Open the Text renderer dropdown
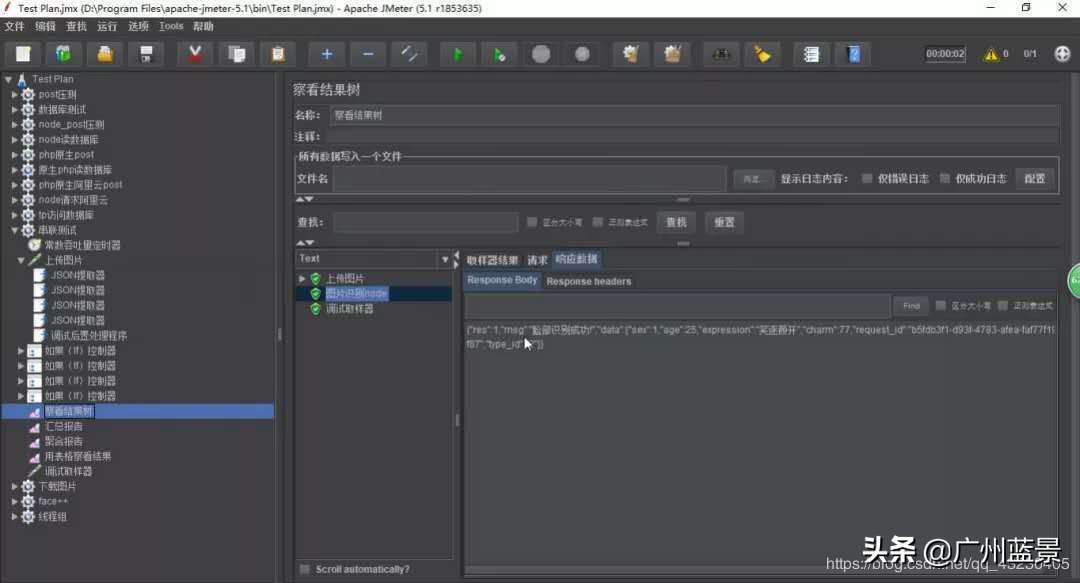The height and width of the screenshot is (583, 1080). click(x=445, y=259)
